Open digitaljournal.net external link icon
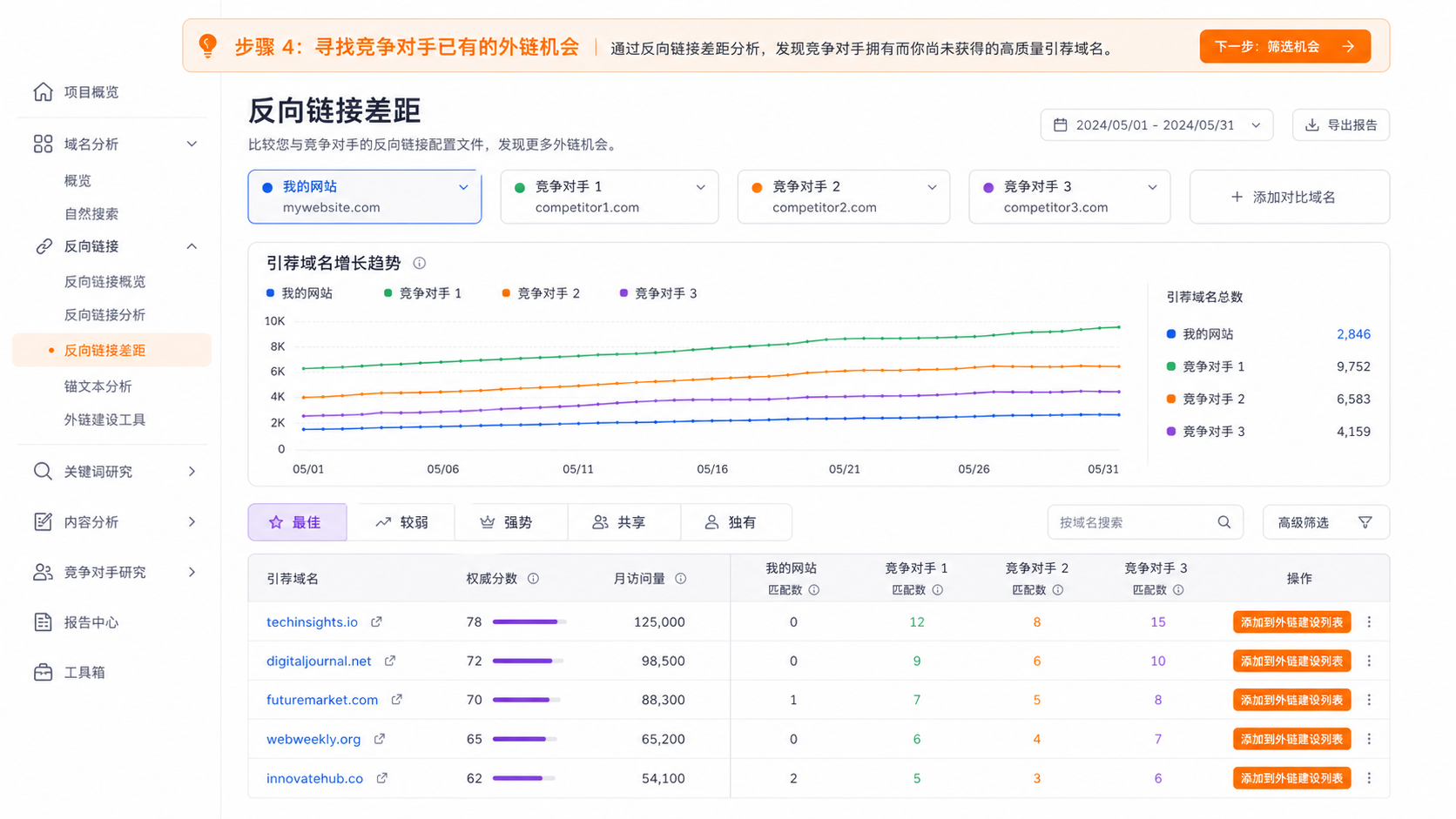The height and width of the screenshot is (819, 1456). pyautogui.click(x=390, y=661)
